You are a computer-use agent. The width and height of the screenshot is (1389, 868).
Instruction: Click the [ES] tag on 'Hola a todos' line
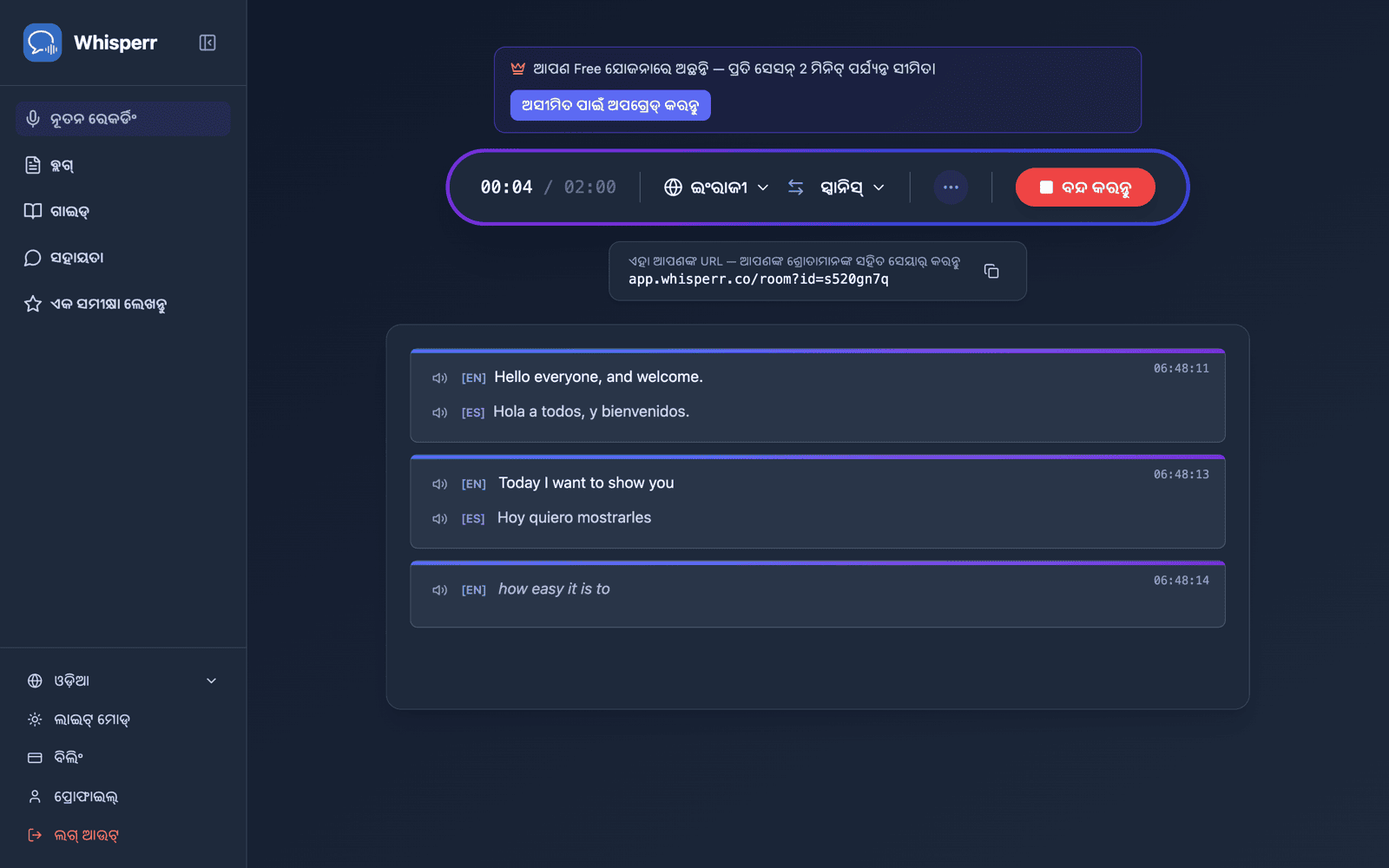click(473, 412)
